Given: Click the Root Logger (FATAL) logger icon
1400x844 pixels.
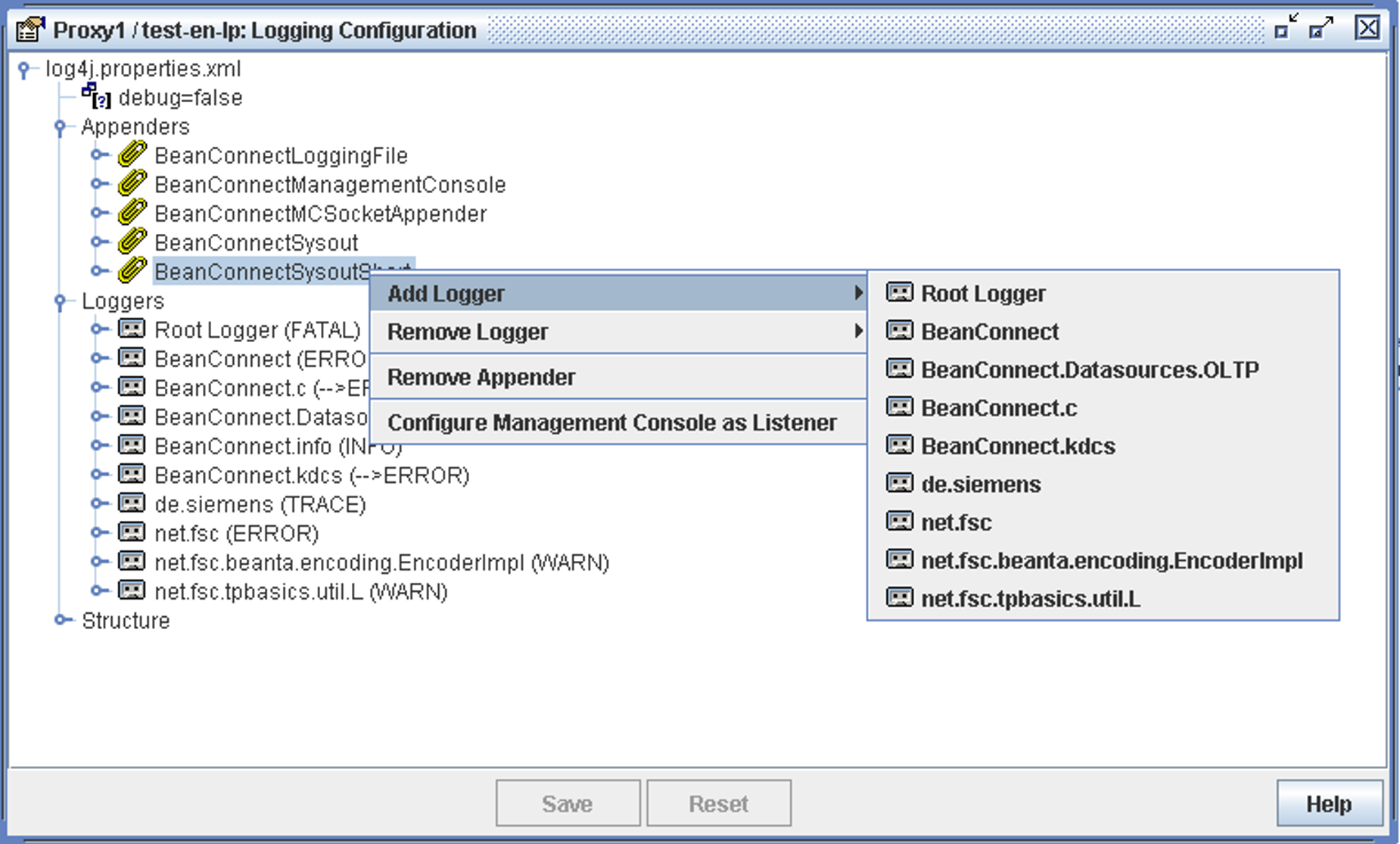Looking at the screenshot, I should click(x=132, y=329).
